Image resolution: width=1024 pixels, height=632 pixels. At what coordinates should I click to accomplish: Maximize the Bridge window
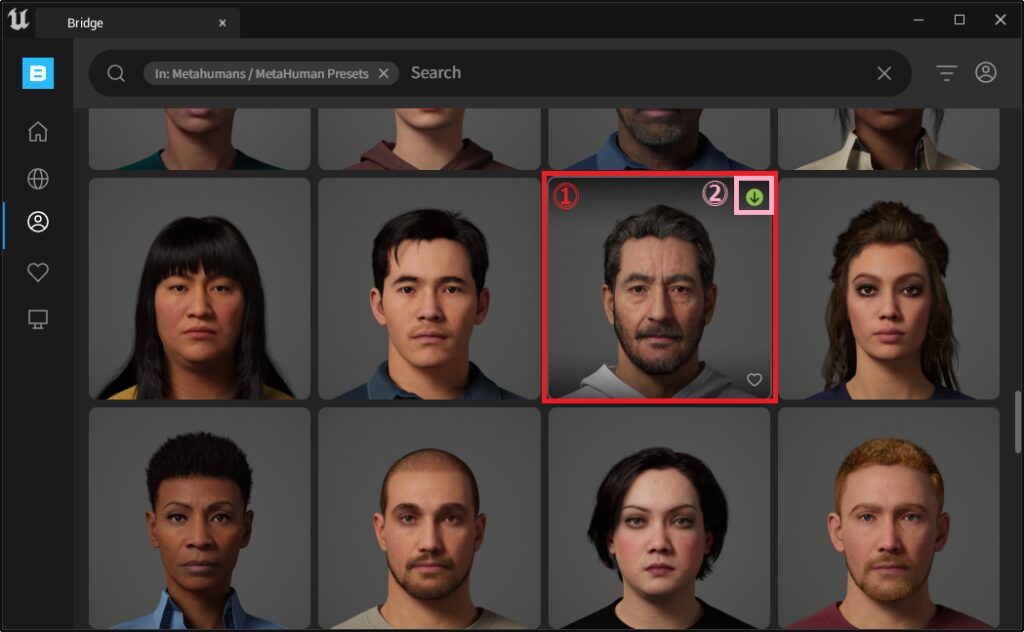959,20
